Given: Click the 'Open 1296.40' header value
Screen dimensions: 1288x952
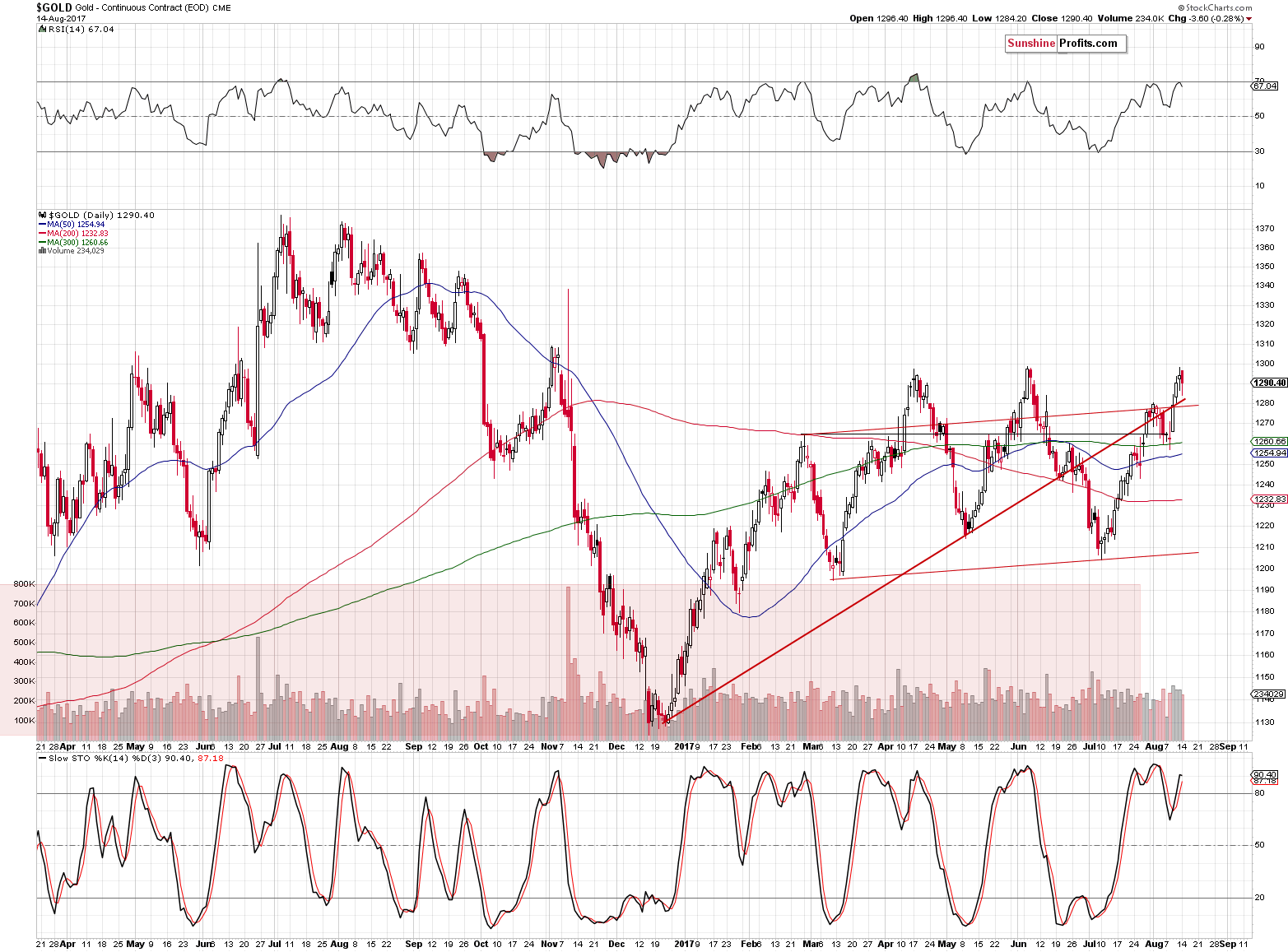Looking at the screenshot, I should 879,18.
